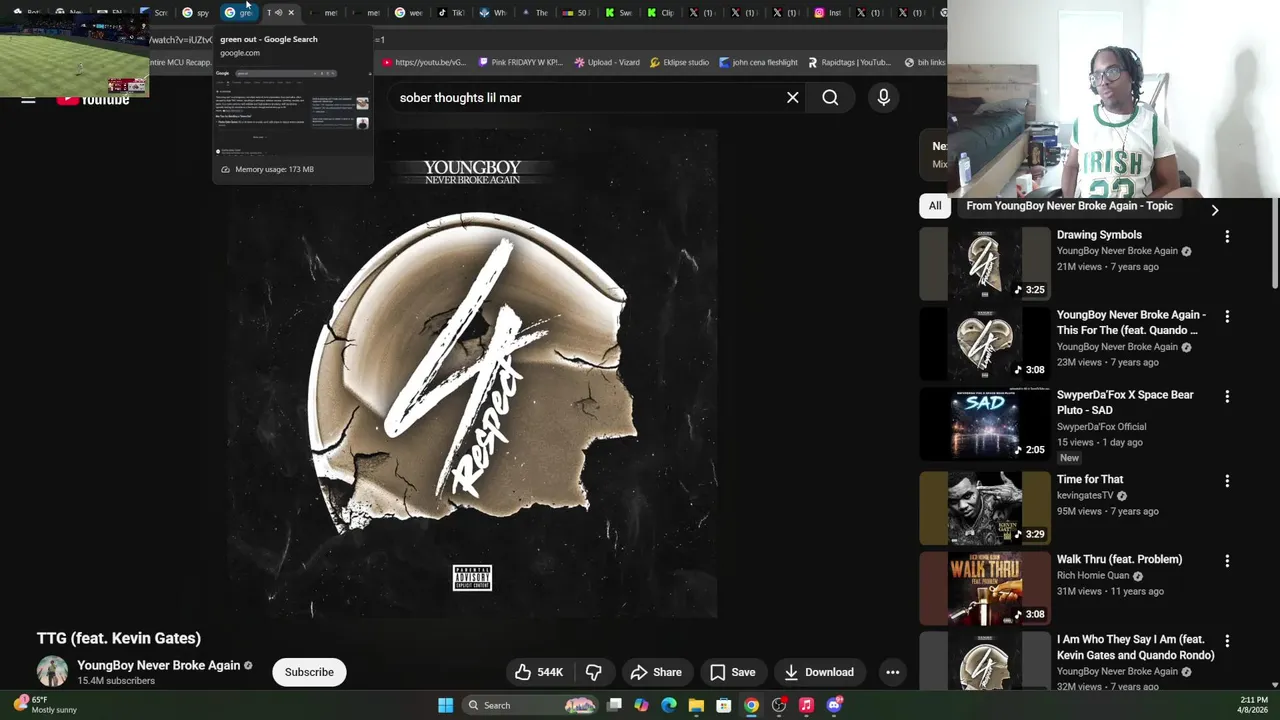Screen dimensions: 1280x720
Task: Close the currently playing YouTube tab
Action: (x=291, y=13)
